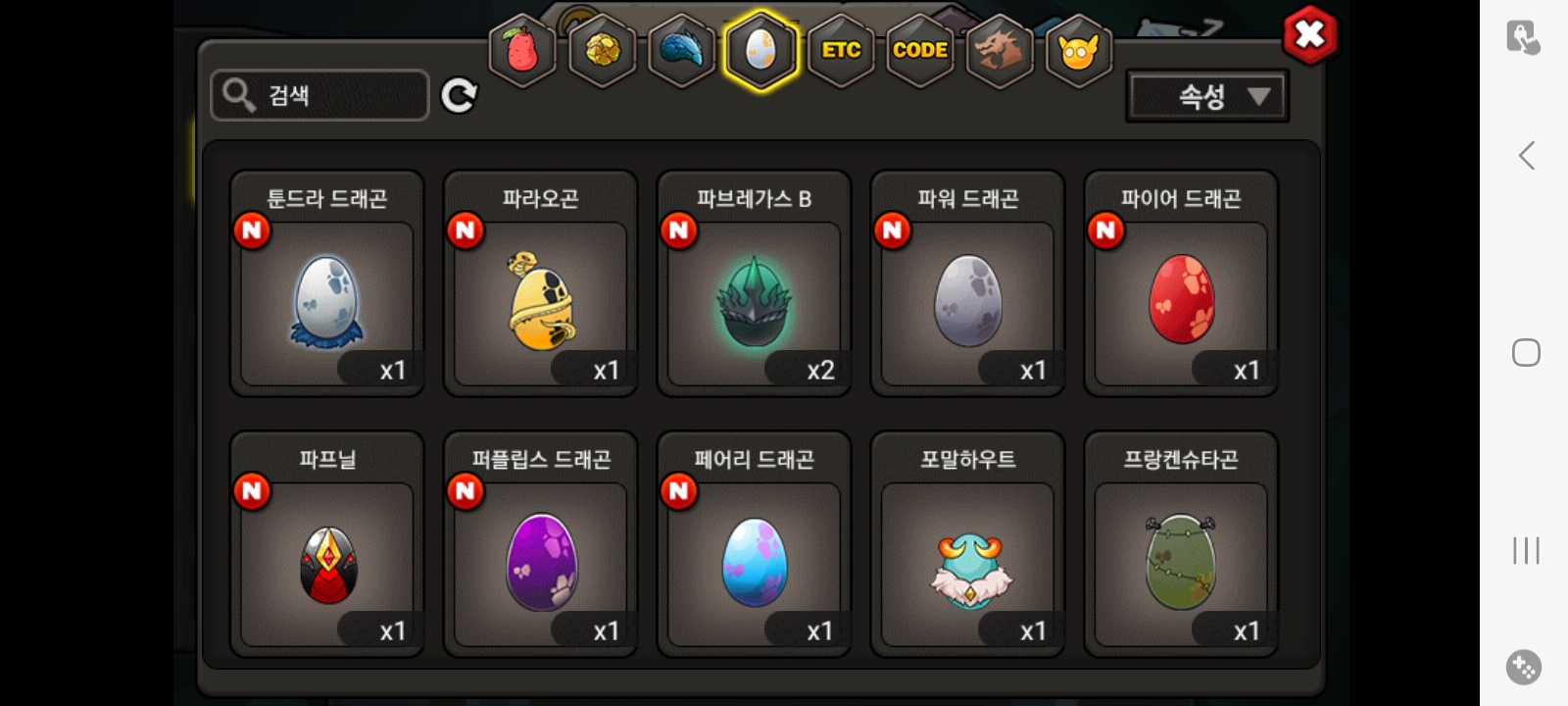Tap the Android back navigation arrow
Image resolution: width=1568 pixels, height=706 pixels.
click(1526, 155)
